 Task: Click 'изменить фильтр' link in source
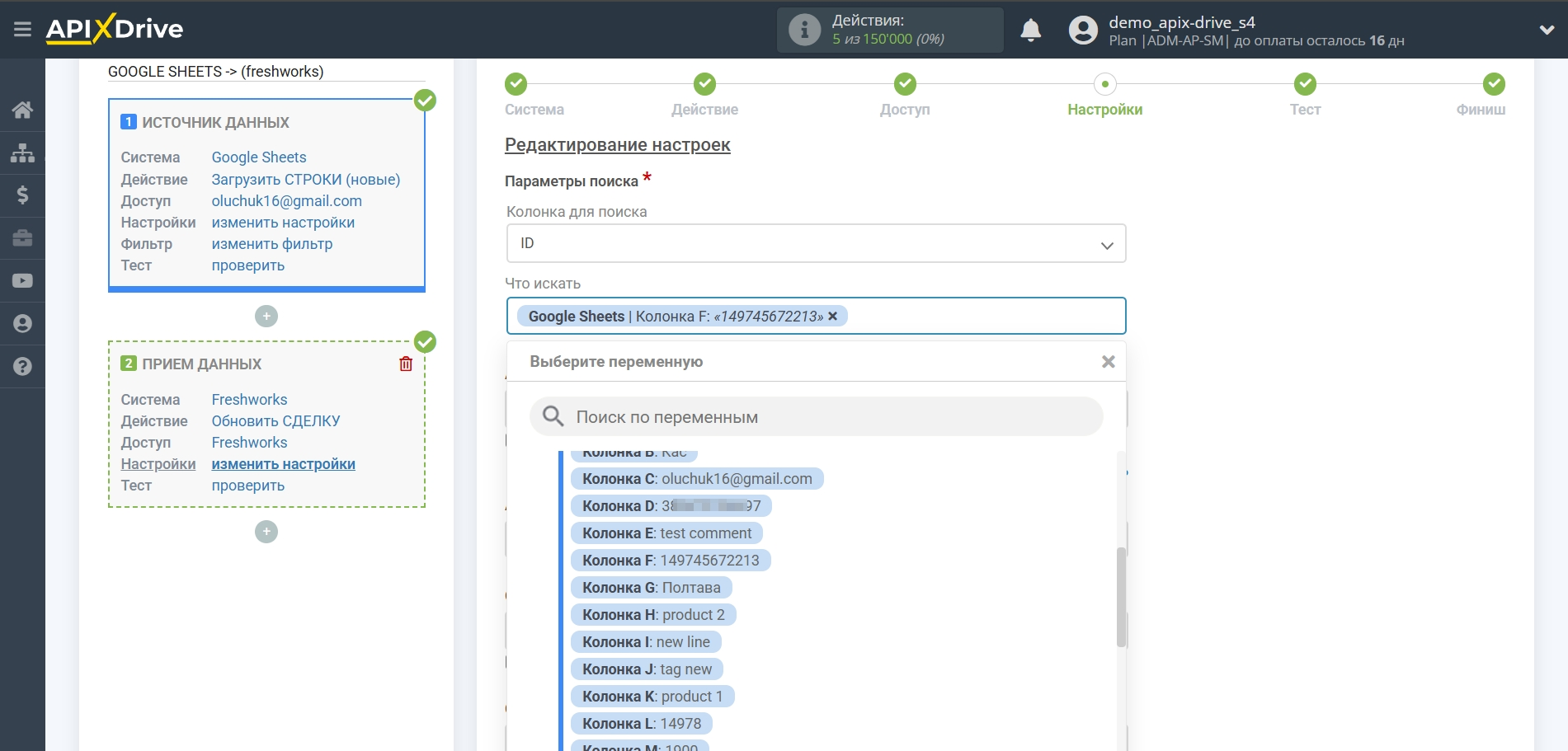[272, 244]
